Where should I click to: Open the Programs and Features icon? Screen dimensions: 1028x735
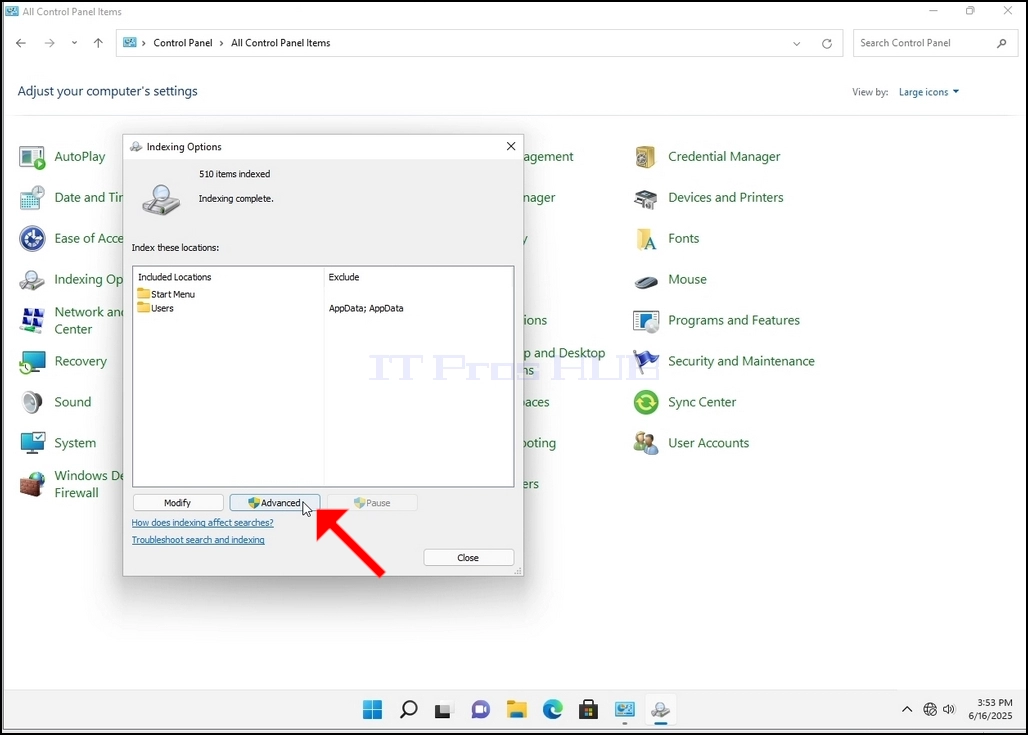(646, 321)
